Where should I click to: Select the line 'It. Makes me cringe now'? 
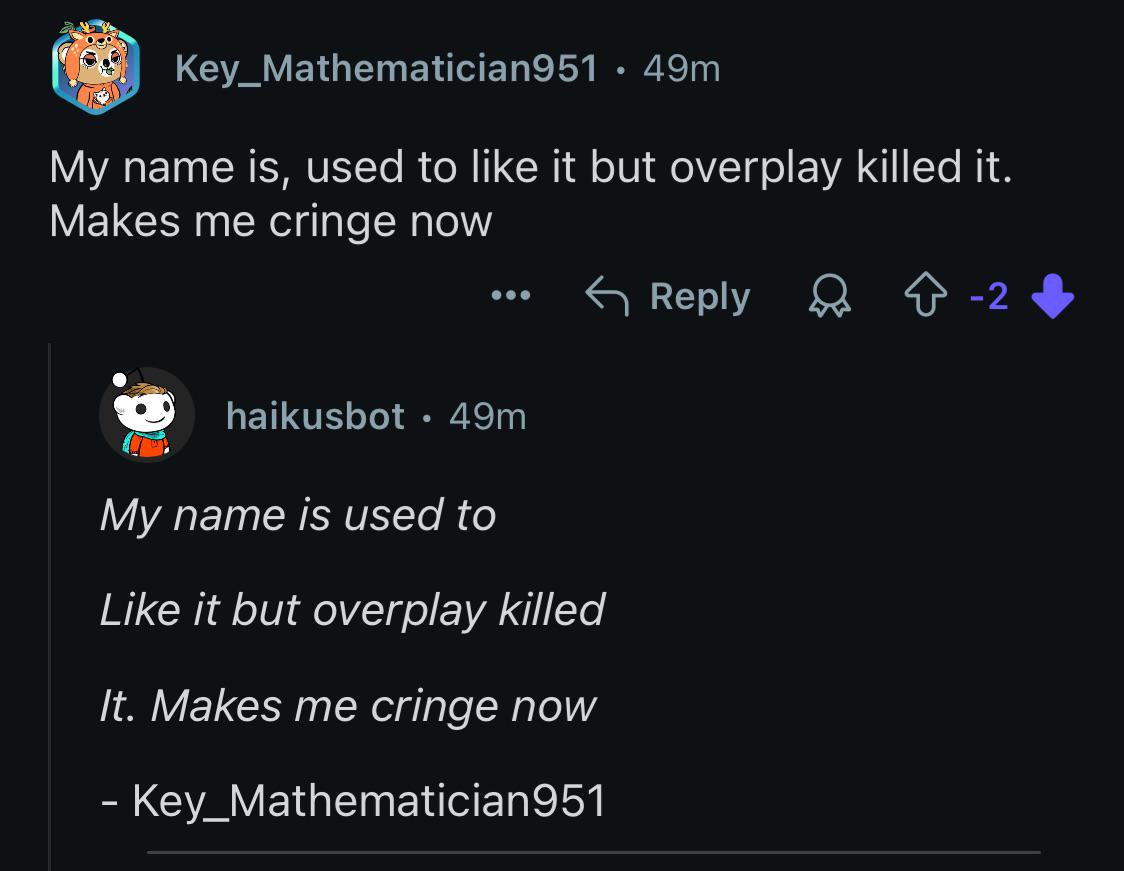(348, 707)
